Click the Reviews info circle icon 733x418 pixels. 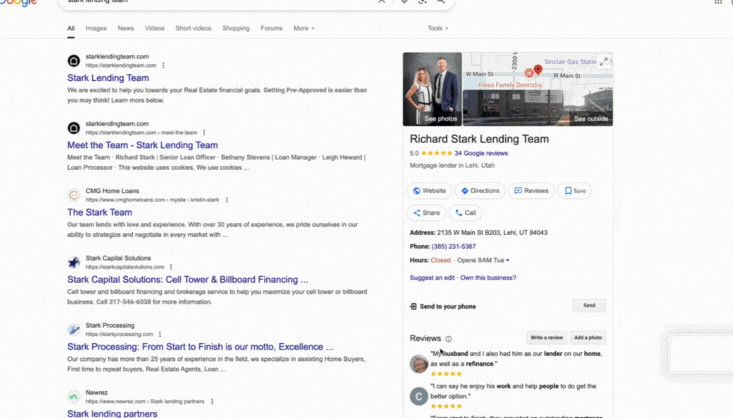tap(448, 339)
